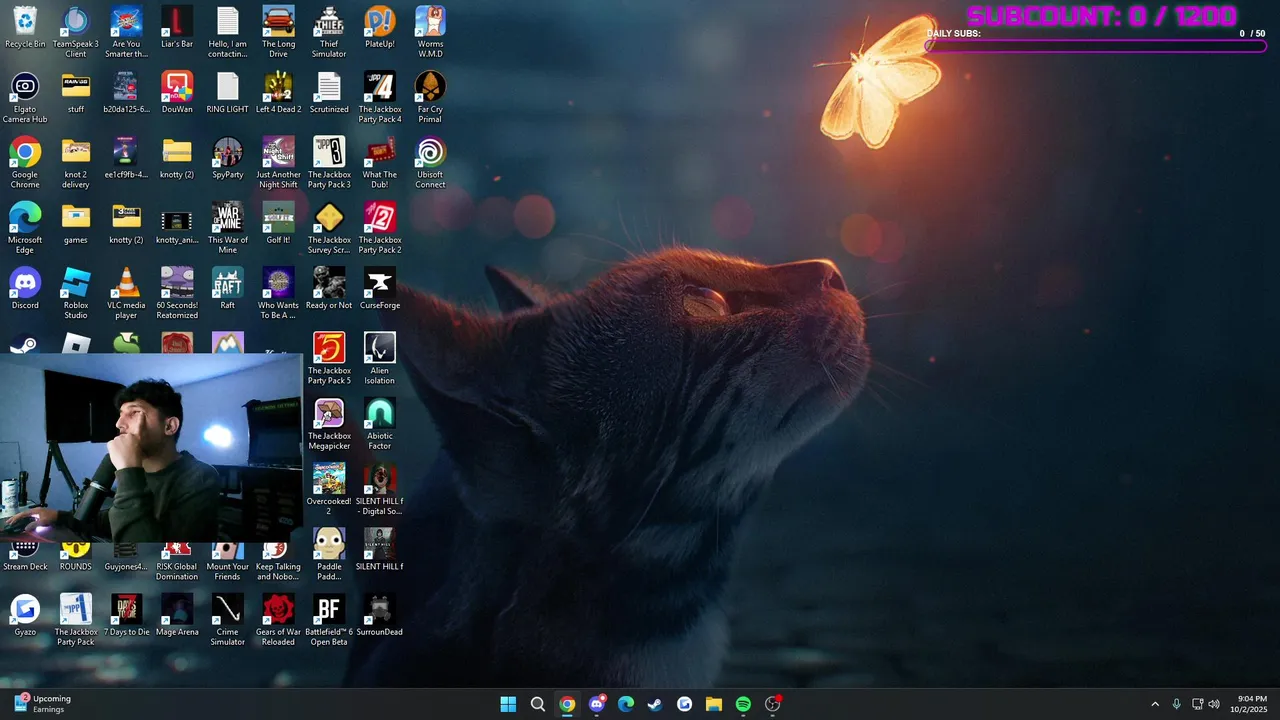
Task: Open Battlefield 6 Open Beta shortcut
Action: click(x=329, y=620)
